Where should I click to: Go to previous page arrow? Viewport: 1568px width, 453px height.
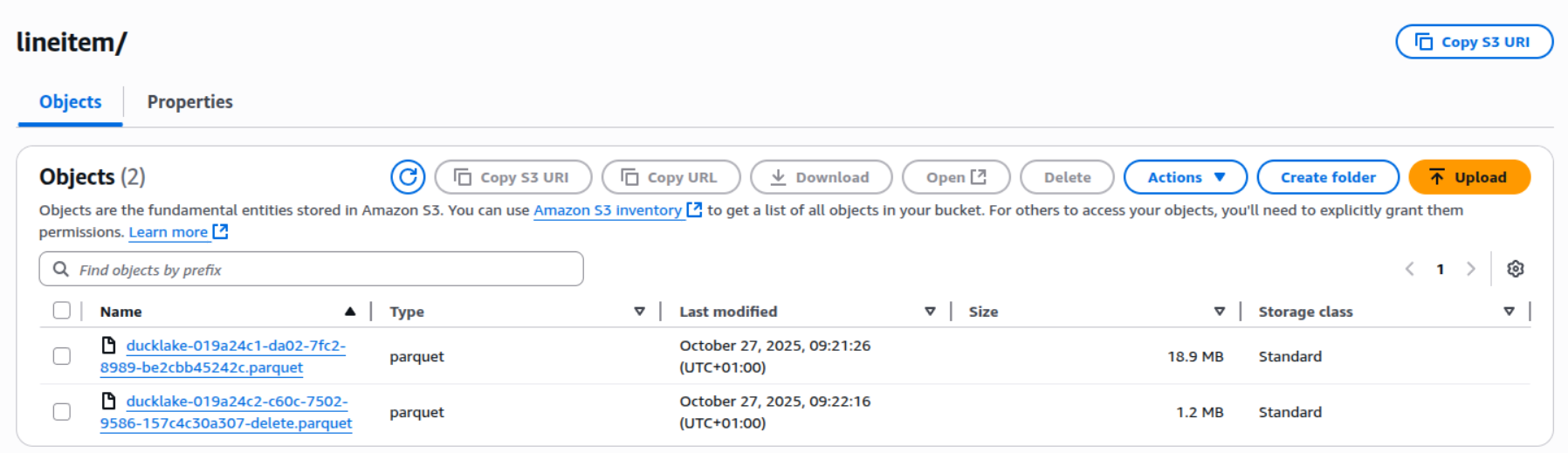1410,269
